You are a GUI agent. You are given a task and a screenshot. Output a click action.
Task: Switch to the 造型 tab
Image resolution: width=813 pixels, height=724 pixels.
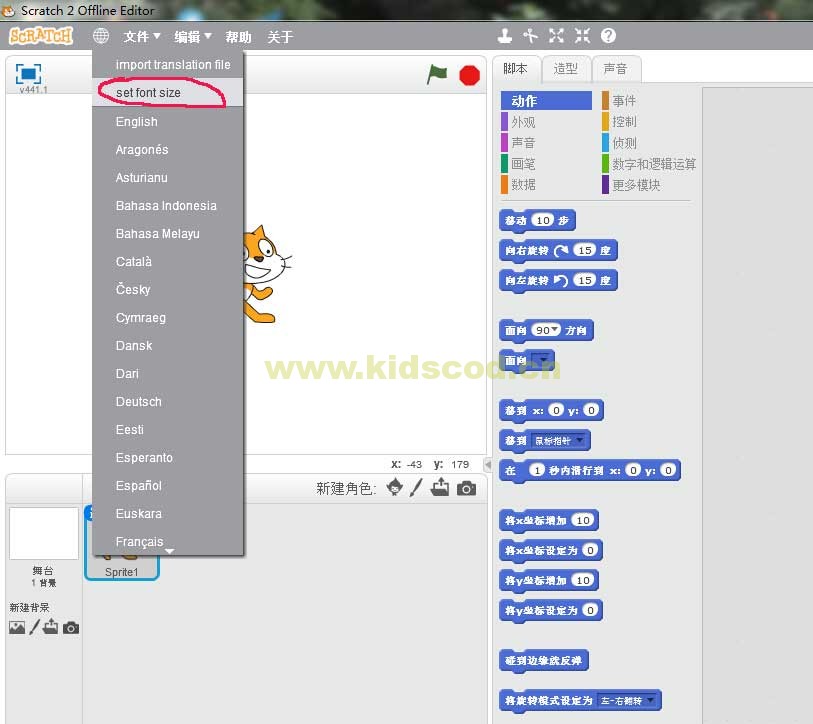coord(567,69)
